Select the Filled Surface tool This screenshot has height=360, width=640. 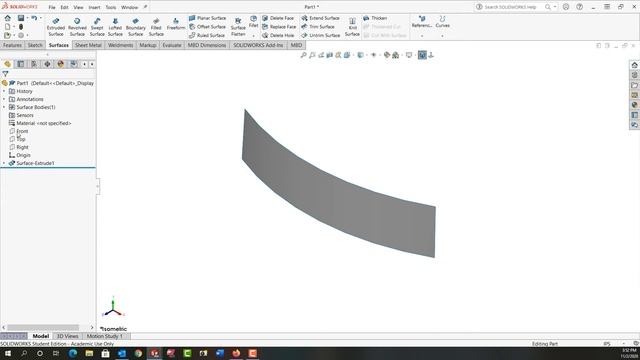click(156, 27)
